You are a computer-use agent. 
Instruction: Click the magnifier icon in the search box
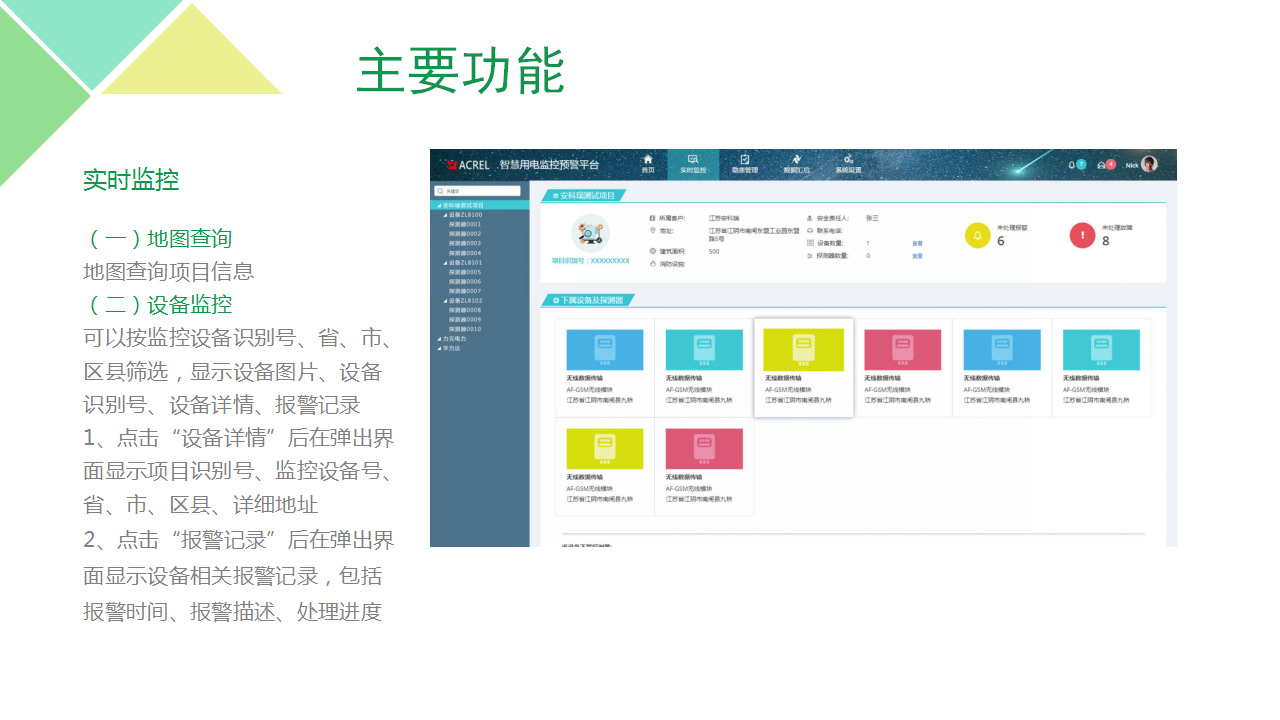point(439,190)
